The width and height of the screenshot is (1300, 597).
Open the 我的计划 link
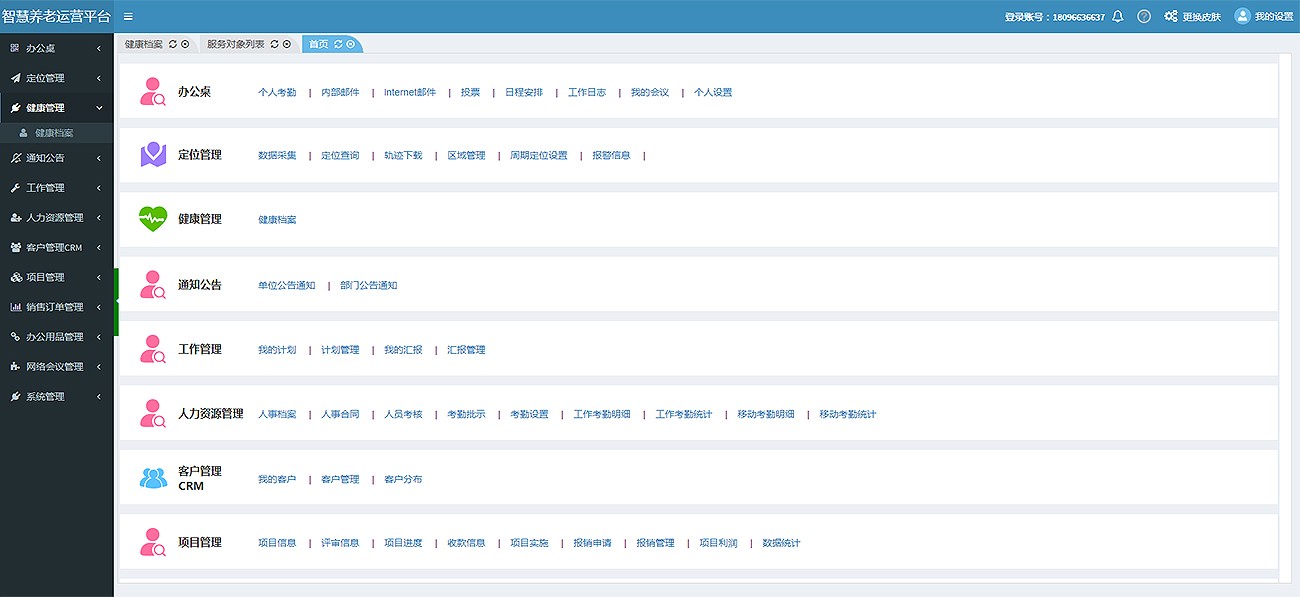tap(277, 350)
